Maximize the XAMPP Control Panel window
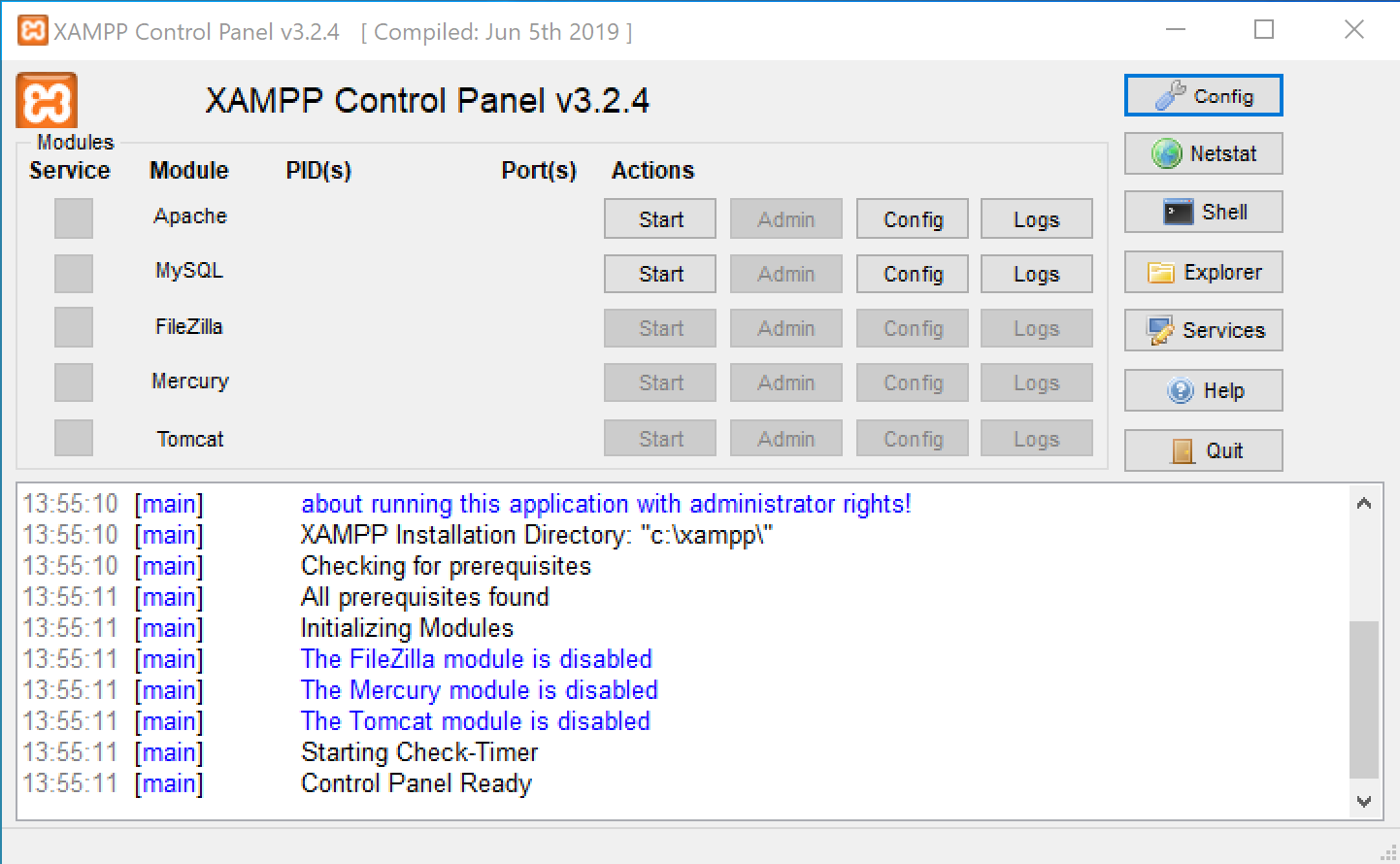This screenshot has width=1400, height=864. pos(1264,30)
